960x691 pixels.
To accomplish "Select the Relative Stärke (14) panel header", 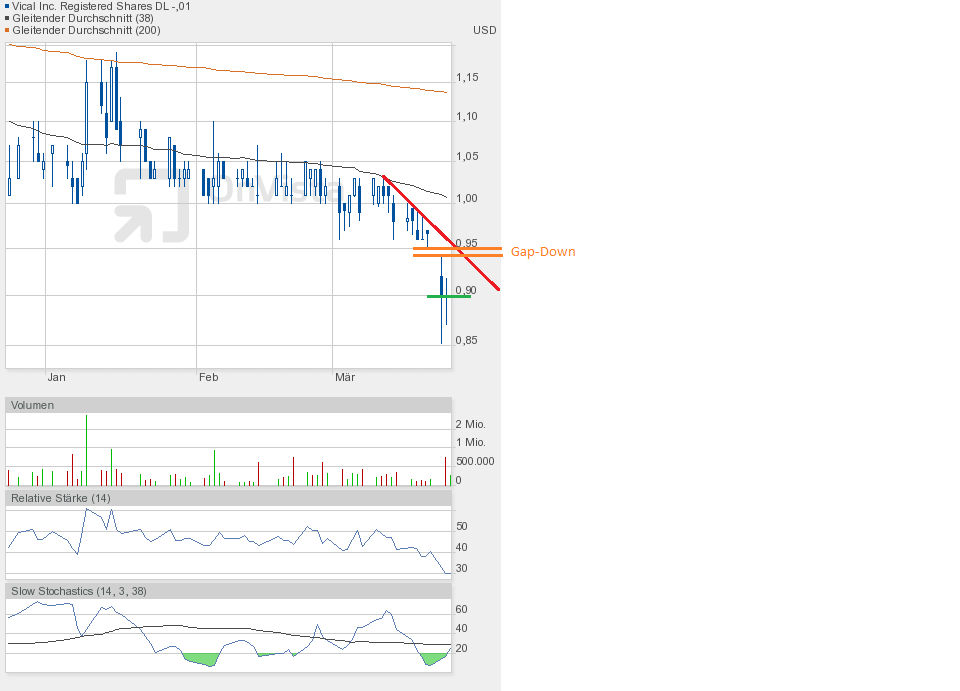I will [x=60, y=497].
